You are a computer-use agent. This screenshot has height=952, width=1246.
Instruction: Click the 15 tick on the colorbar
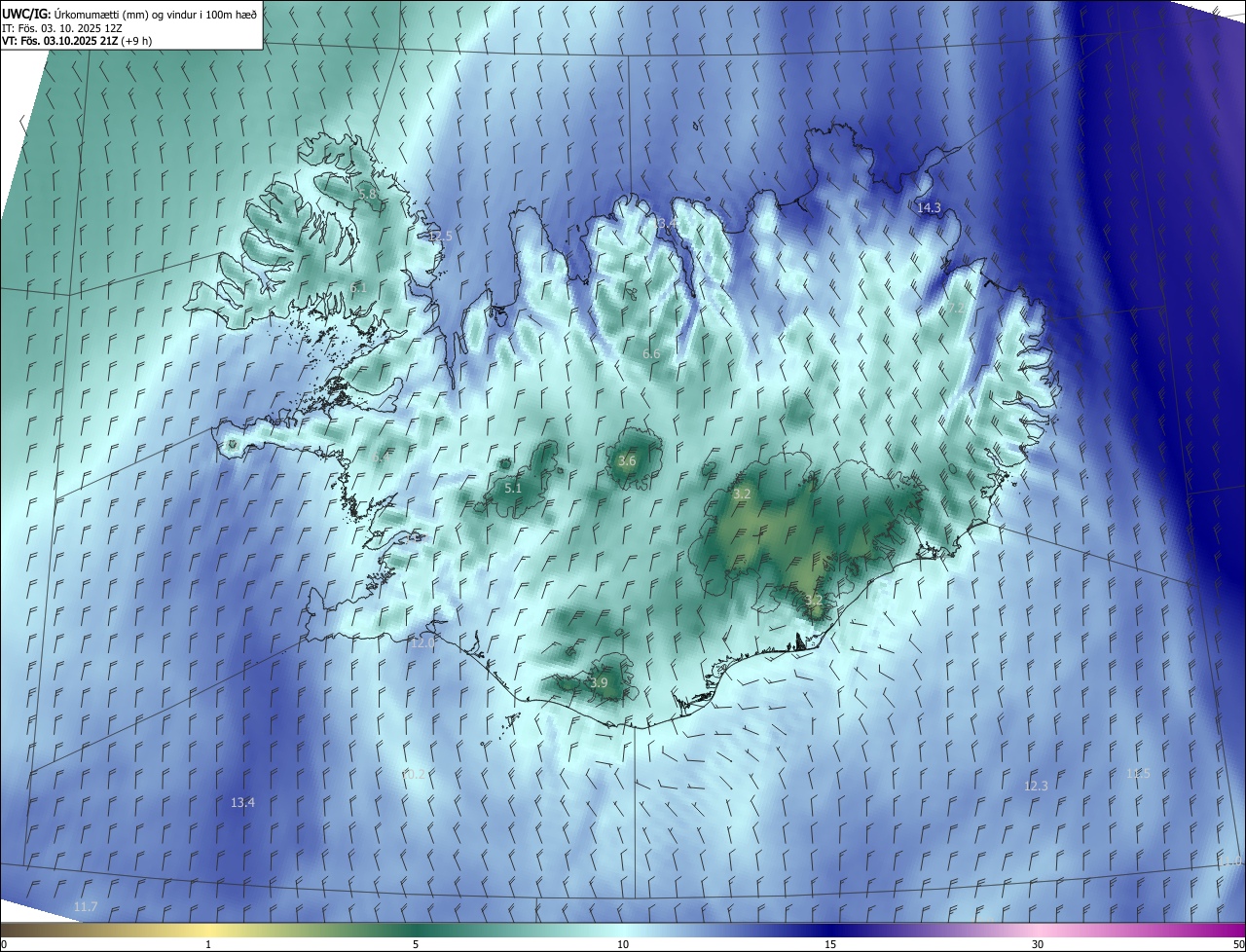click(x=830, y=944)
